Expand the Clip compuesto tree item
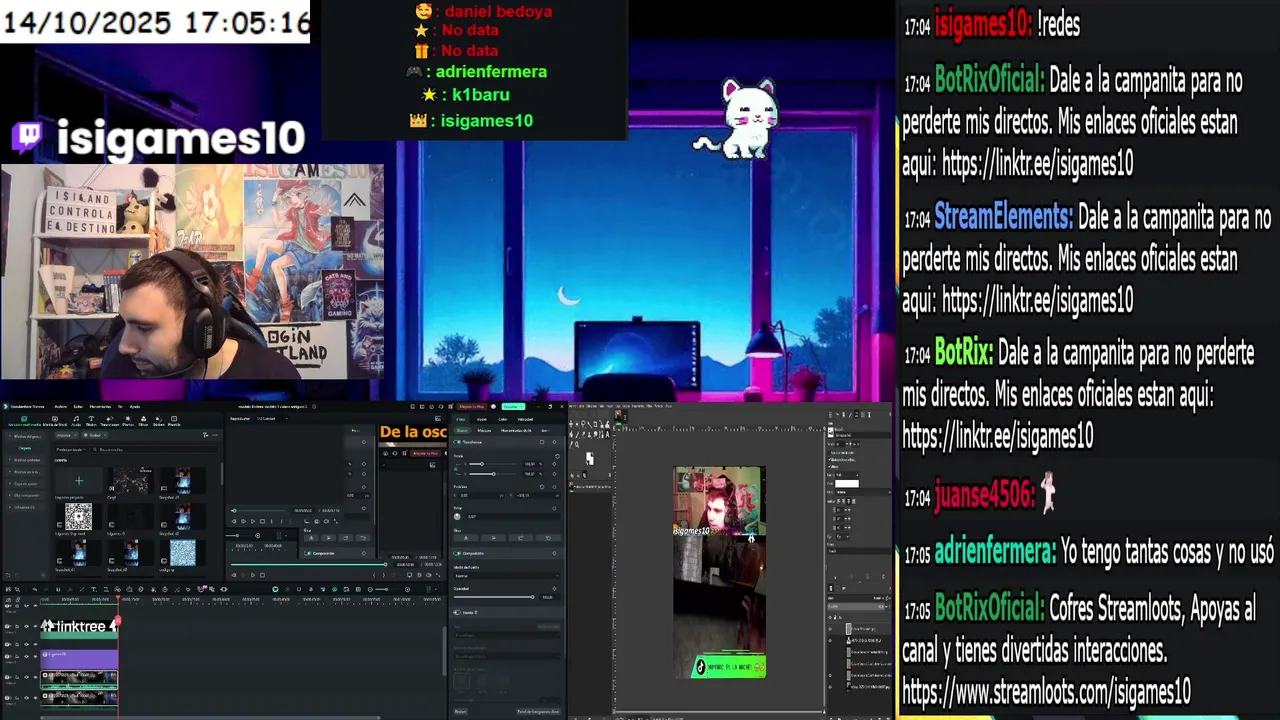The height and width of the screenshot is (720, 1280). pos(25,495)
